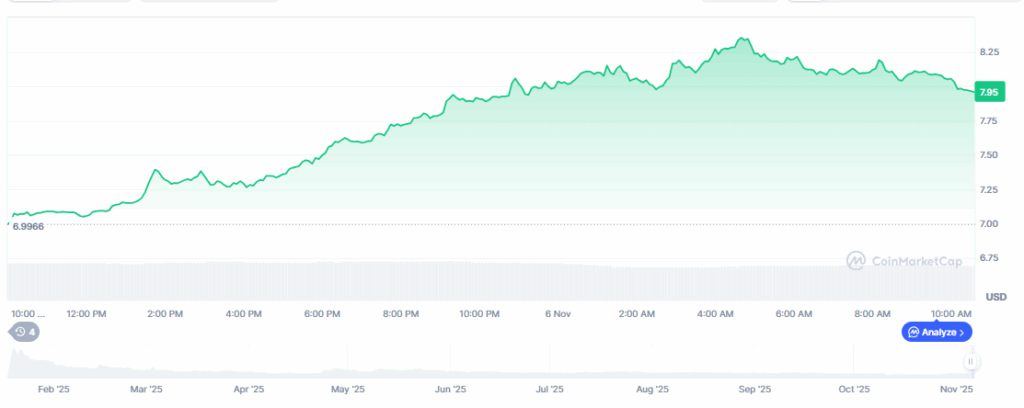1024x408 pixels.
Task: Click the highest peak of the price line
Action: pyautogui.click(x=741, y=39)
